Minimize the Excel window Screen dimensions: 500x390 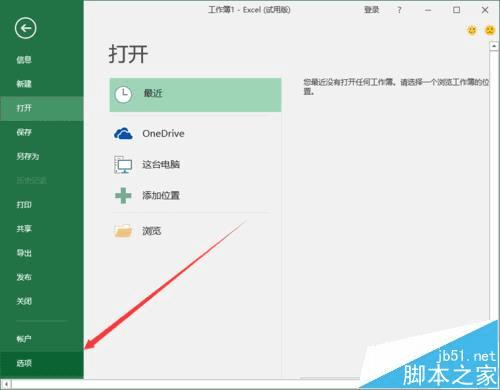[x=428, y=10]
